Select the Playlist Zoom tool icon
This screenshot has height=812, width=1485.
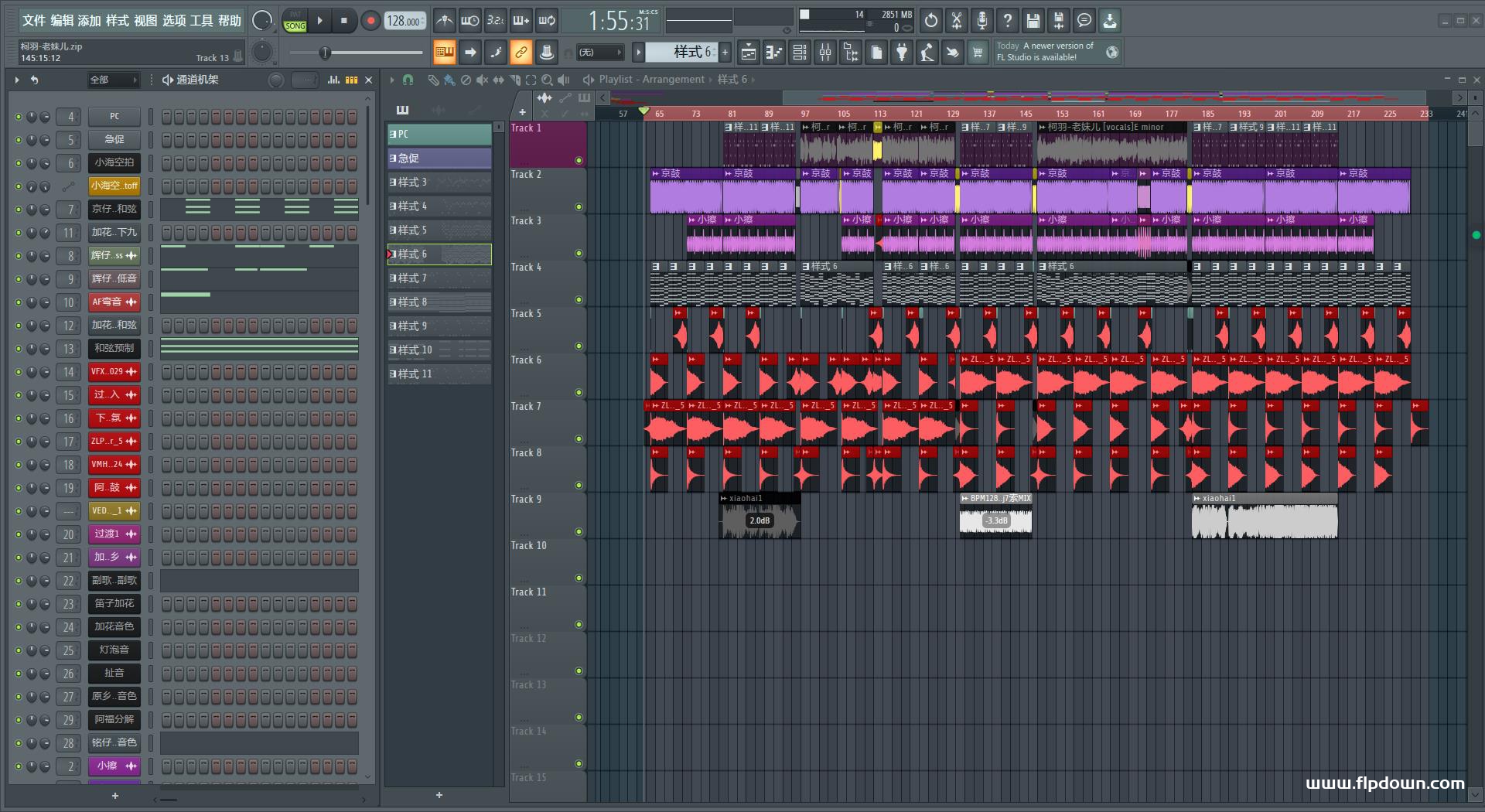tap(547, 80)
